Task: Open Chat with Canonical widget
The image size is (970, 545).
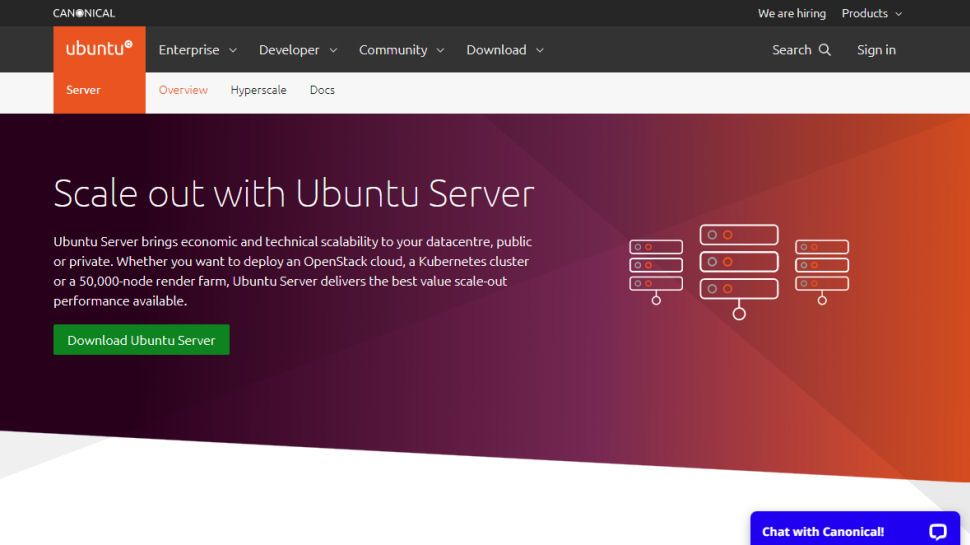Action: 855,530
